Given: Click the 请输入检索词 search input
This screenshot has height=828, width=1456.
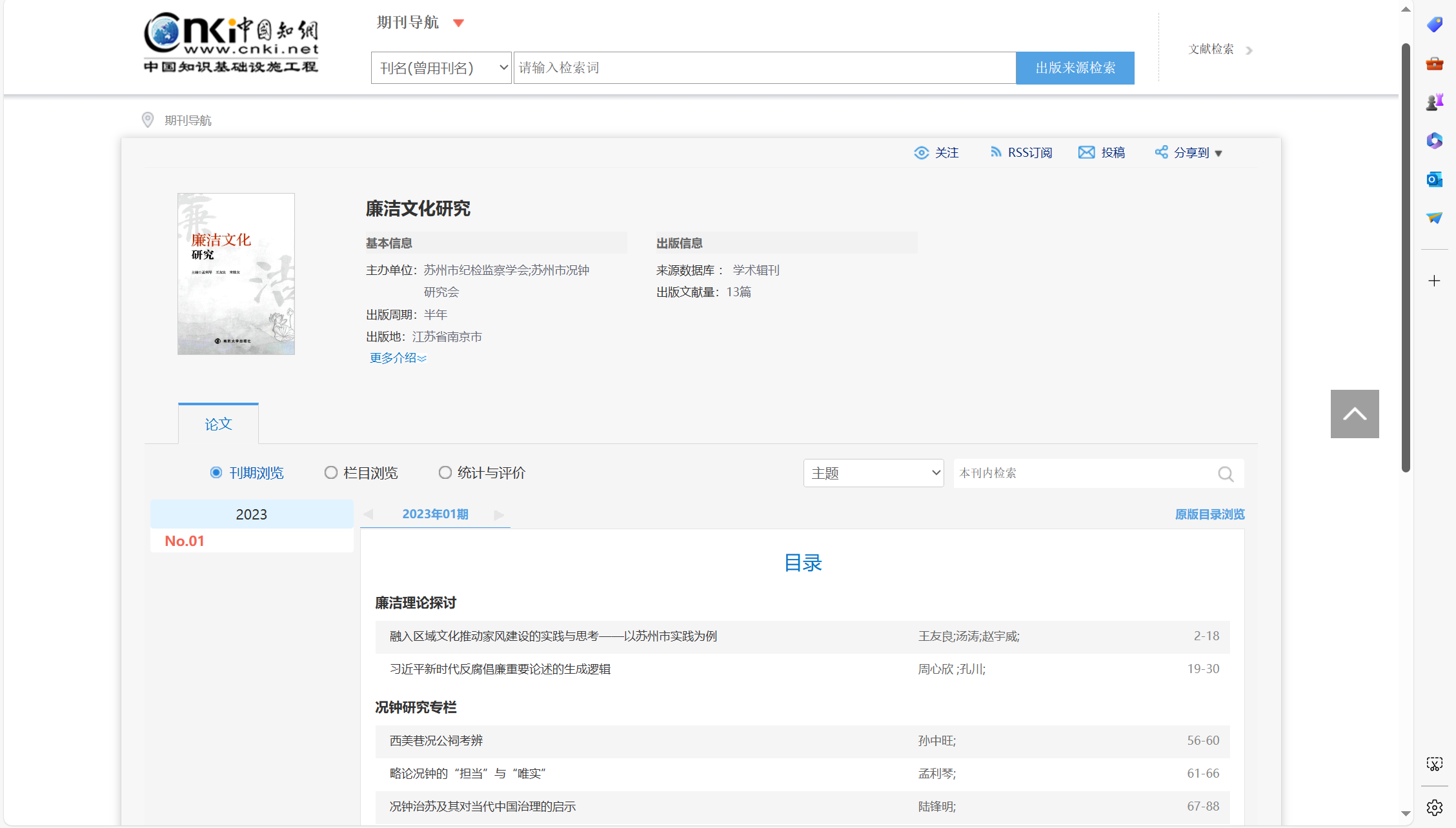Looking at the screenshot, I should coord(765,68).
